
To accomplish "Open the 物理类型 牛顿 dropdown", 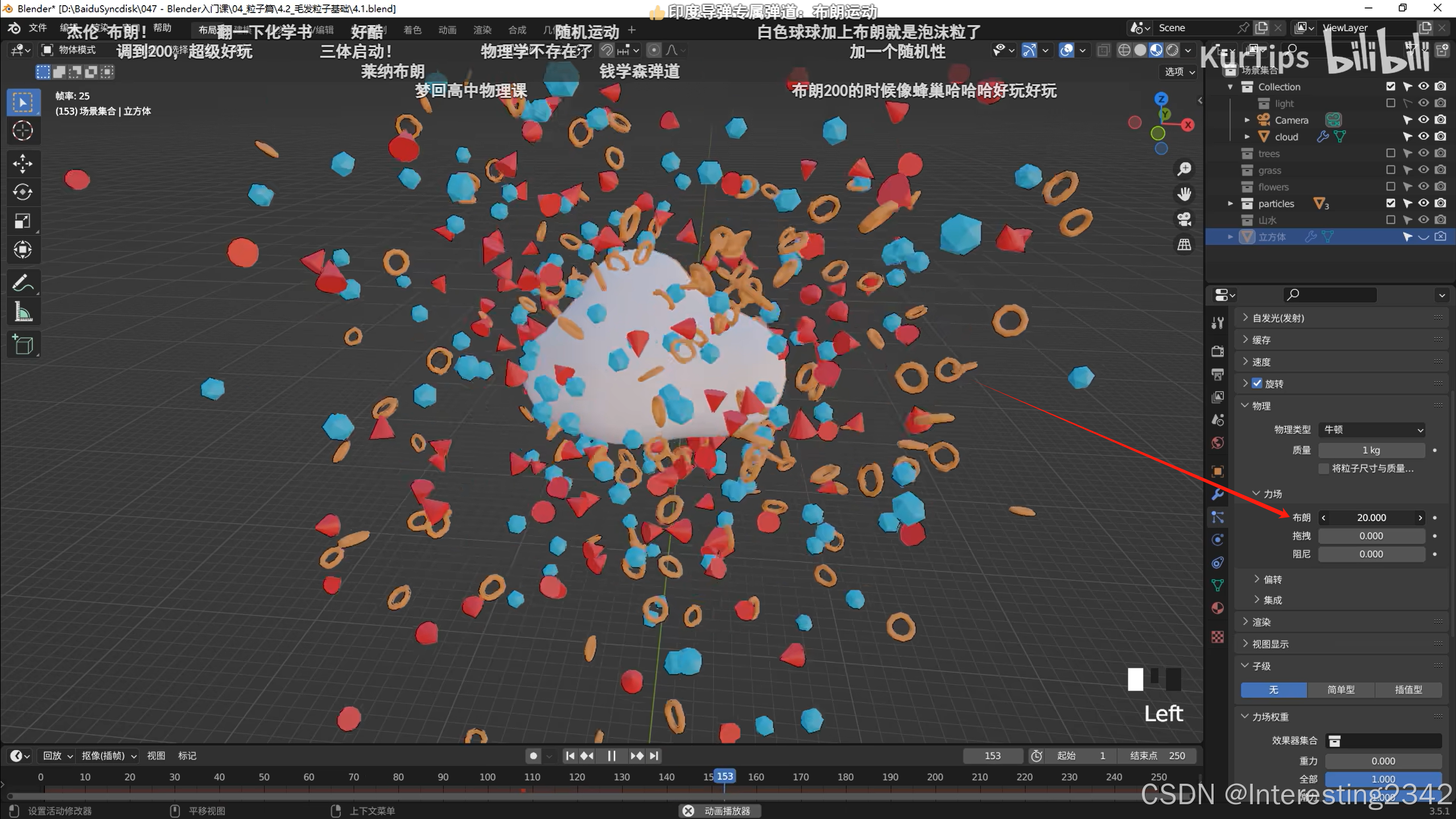I will [x=1371, y=429].
